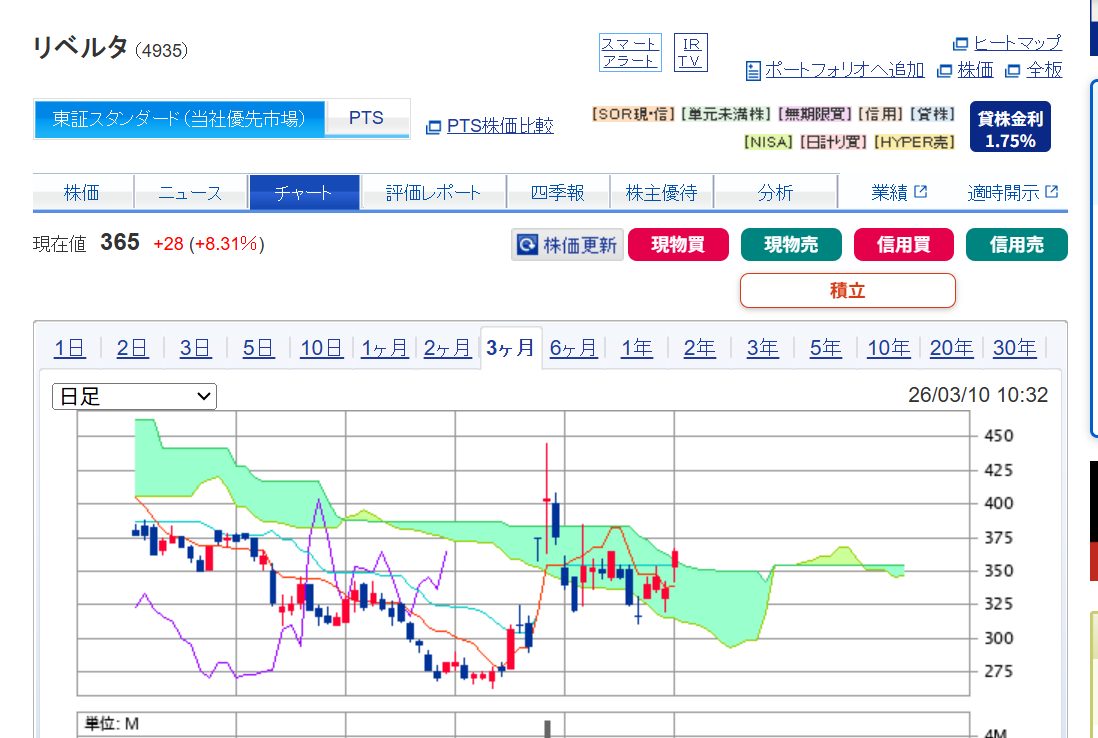Viewport: 1098px width, 738px height.
Task: Refresh price with 株価更新 button
Action: (x=567, y=245)
